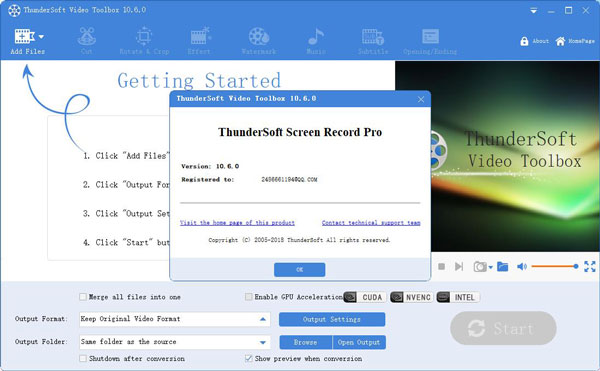Open the Effect tool

pos(199,41)
